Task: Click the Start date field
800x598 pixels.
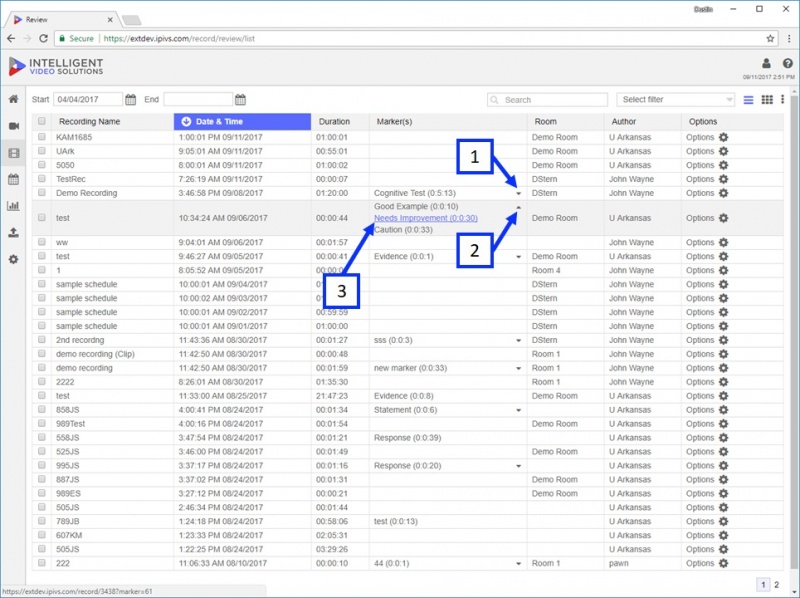Action: coord(88,99)
